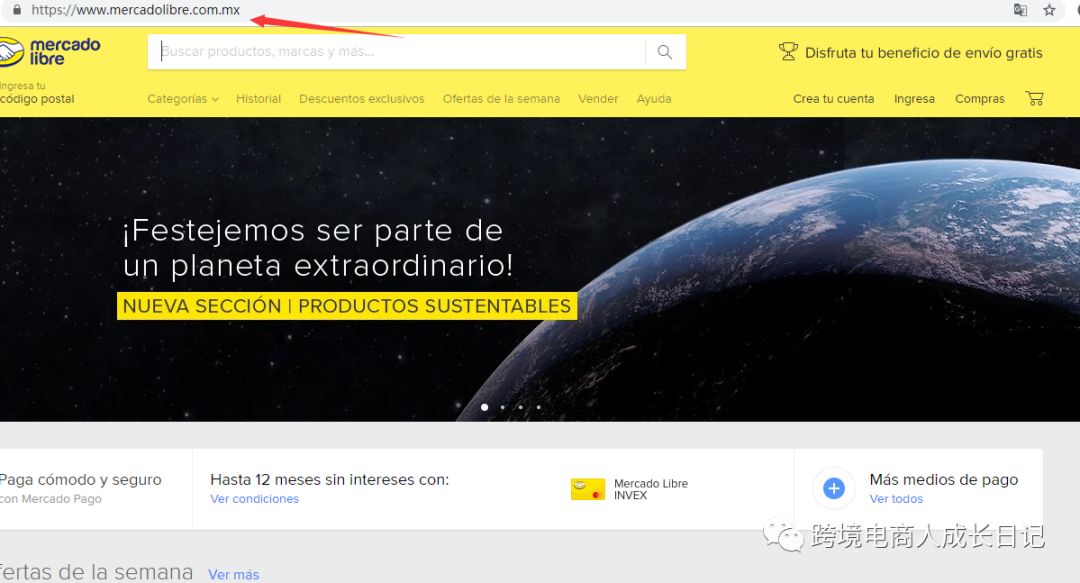
Task: Click the search magnifier icon
Action: pyautogui.click(x=665, y=52)
